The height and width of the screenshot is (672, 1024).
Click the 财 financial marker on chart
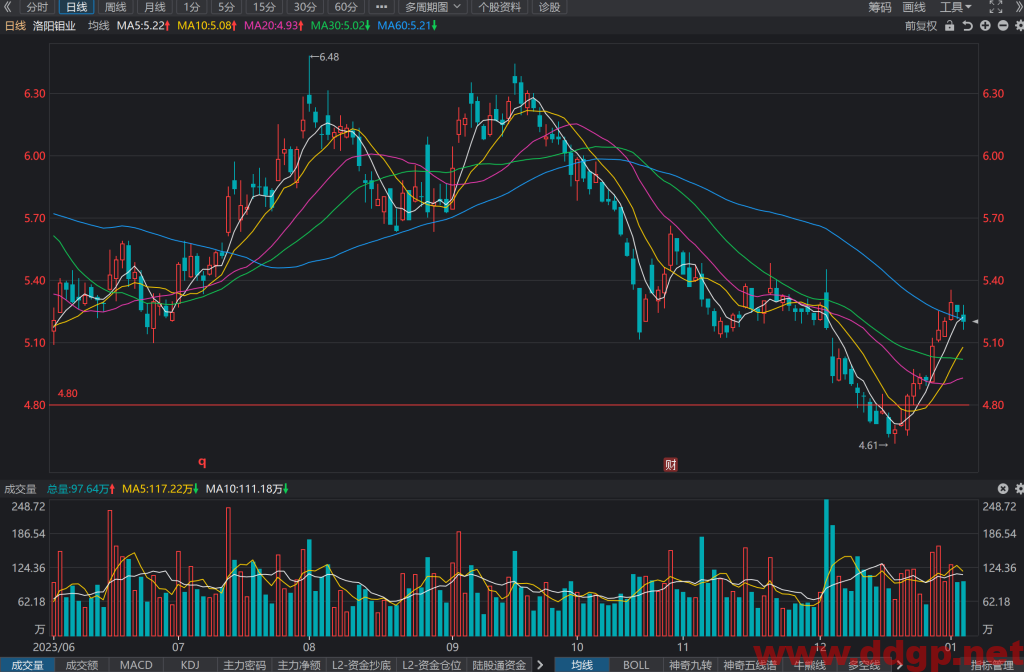pos(671,464)
